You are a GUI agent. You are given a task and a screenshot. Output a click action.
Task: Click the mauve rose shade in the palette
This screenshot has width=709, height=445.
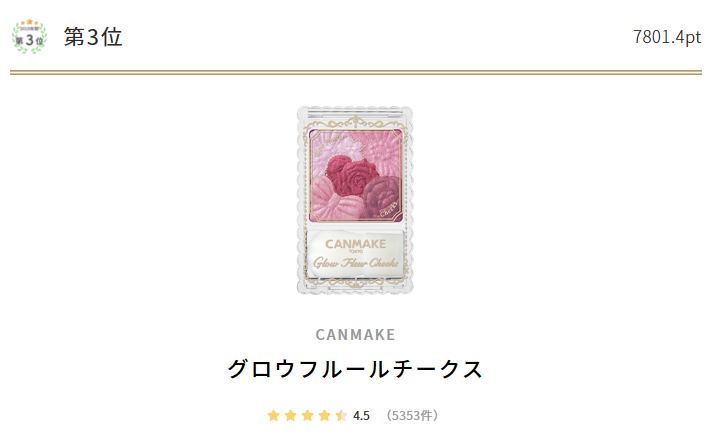[383, 193]
